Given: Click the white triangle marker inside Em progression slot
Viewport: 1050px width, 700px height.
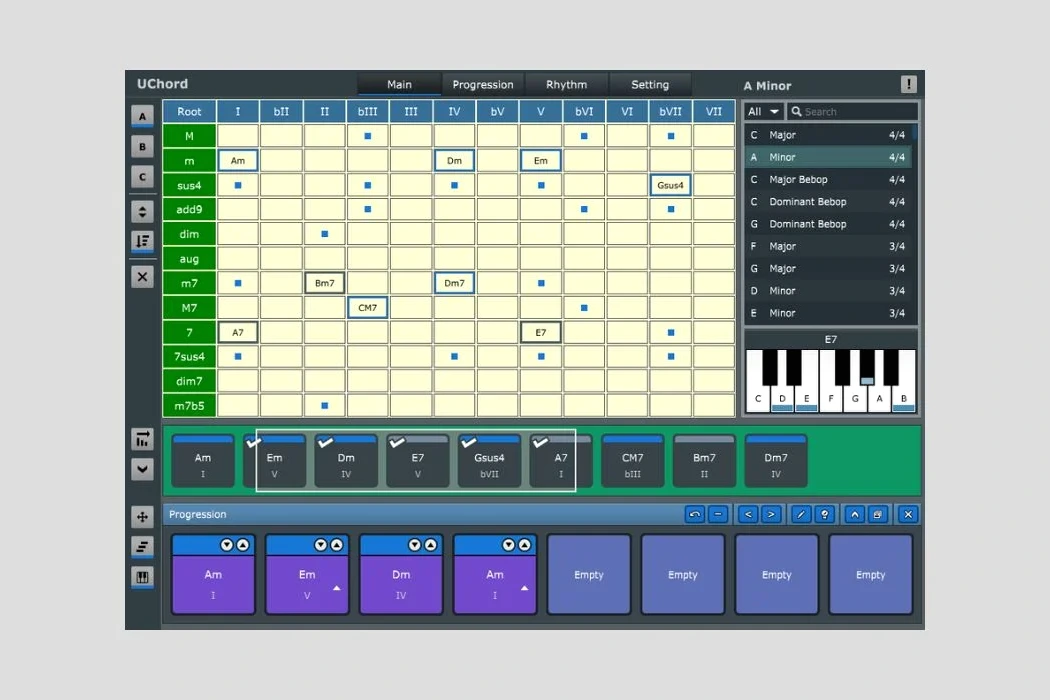Looking at the screenshot, I should pos(337,588).
